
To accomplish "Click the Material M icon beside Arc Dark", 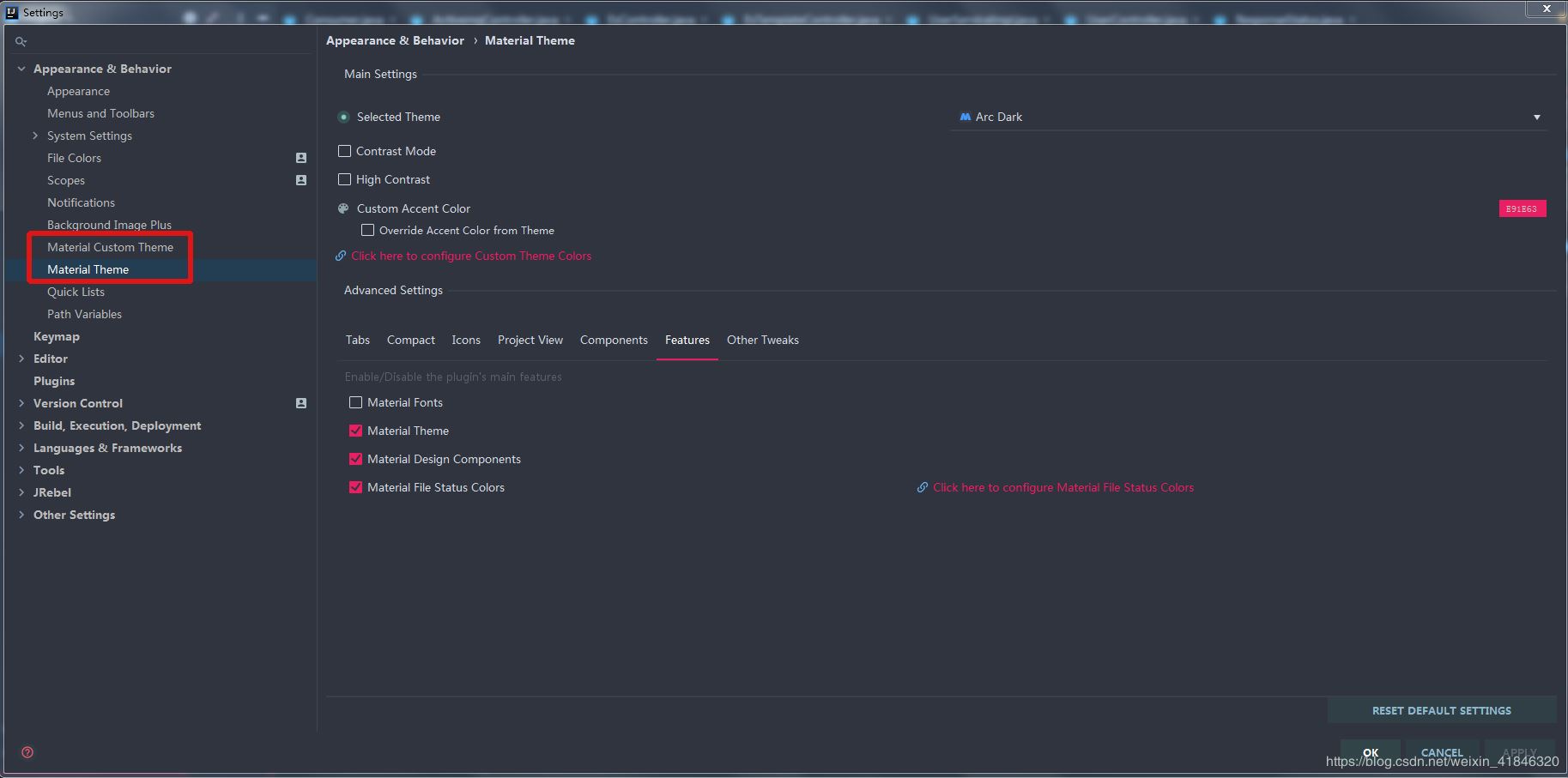I will [966, 117].
